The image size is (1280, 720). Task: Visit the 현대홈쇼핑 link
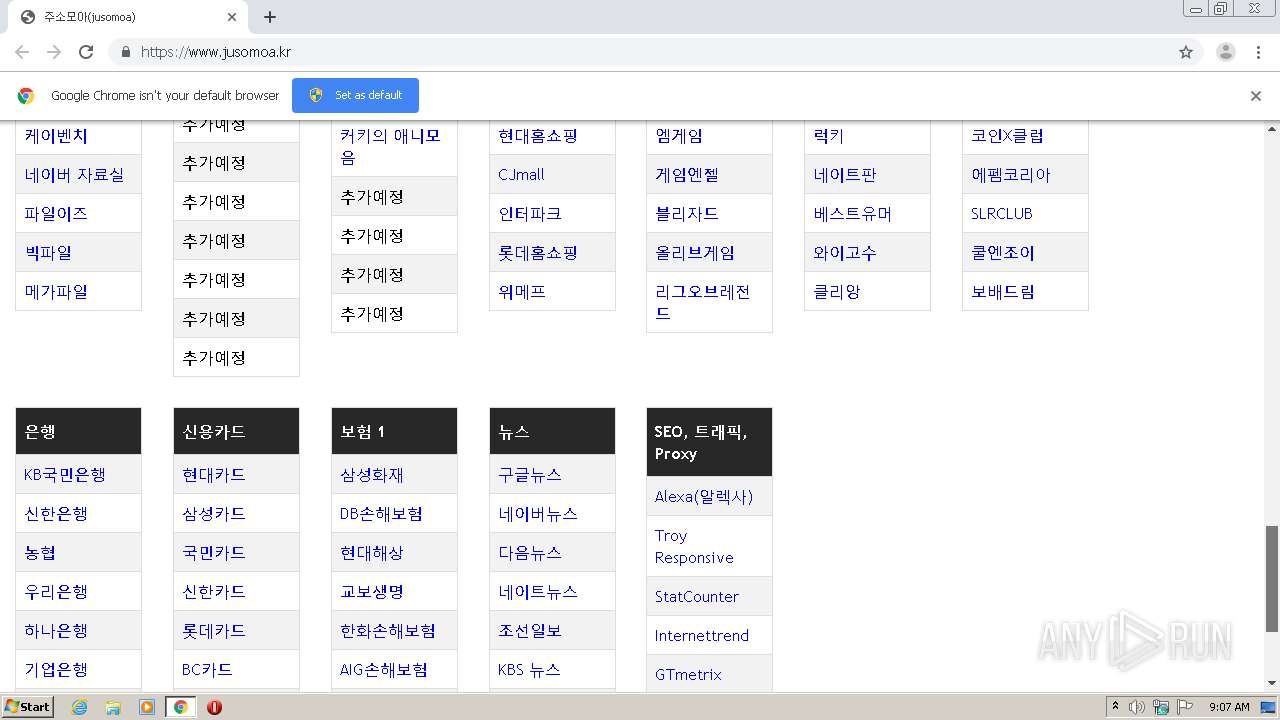click(538, 136)
